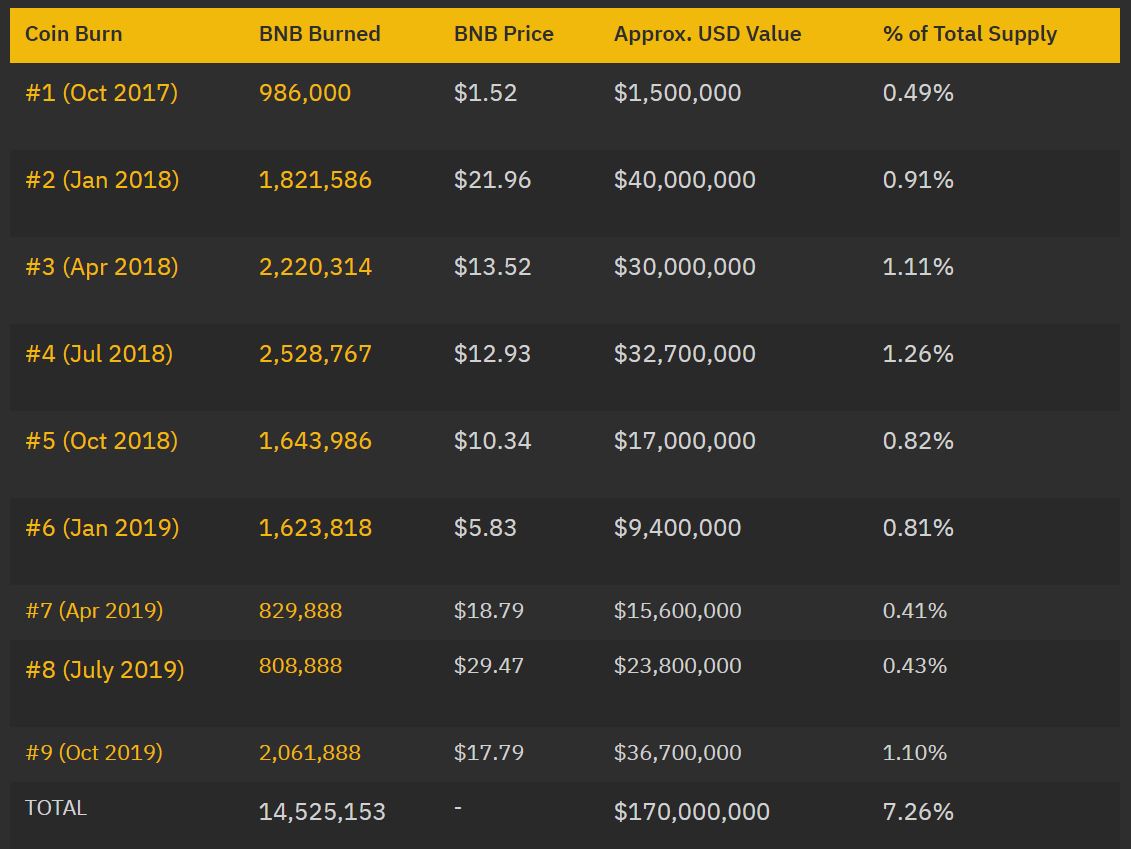This screenshot has height=849, width=1131.
Task: Click the #3 (Apr 2018) link
Action: (x=102, y=267)
